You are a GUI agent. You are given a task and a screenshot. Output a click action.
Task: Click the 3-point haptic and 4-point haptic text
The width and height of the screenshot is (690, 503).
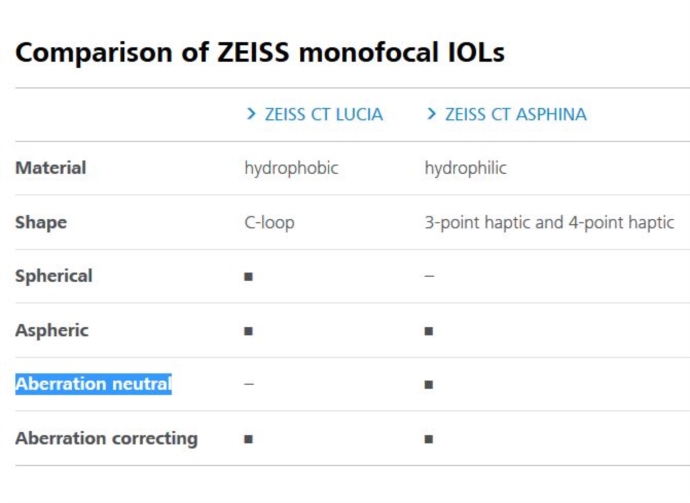549,223
